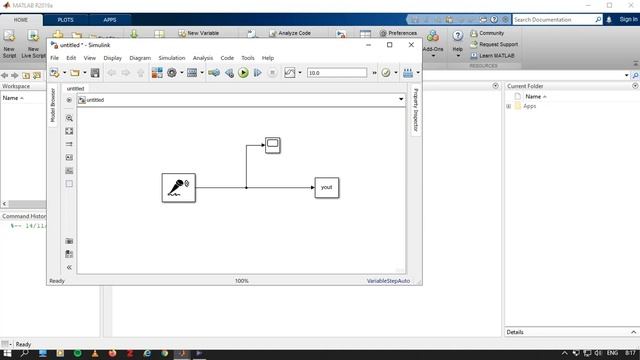
Task: Click Fit to View palette icon
Action: [x=69, y=131]
